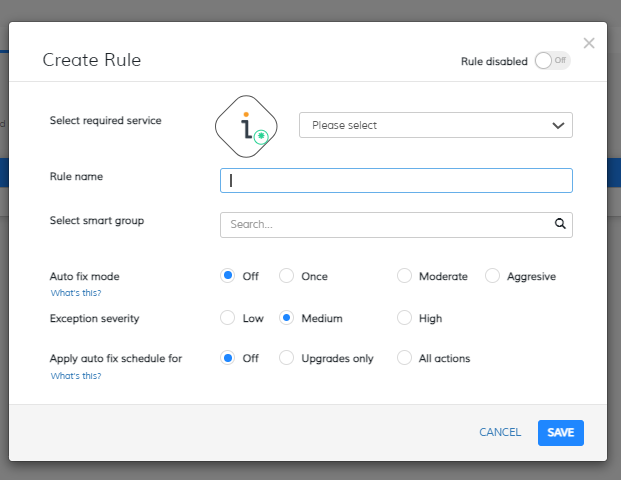This screenshot has width=621, height=480.
Task: Click the blue SAVE button
Action: pos(560,432)
